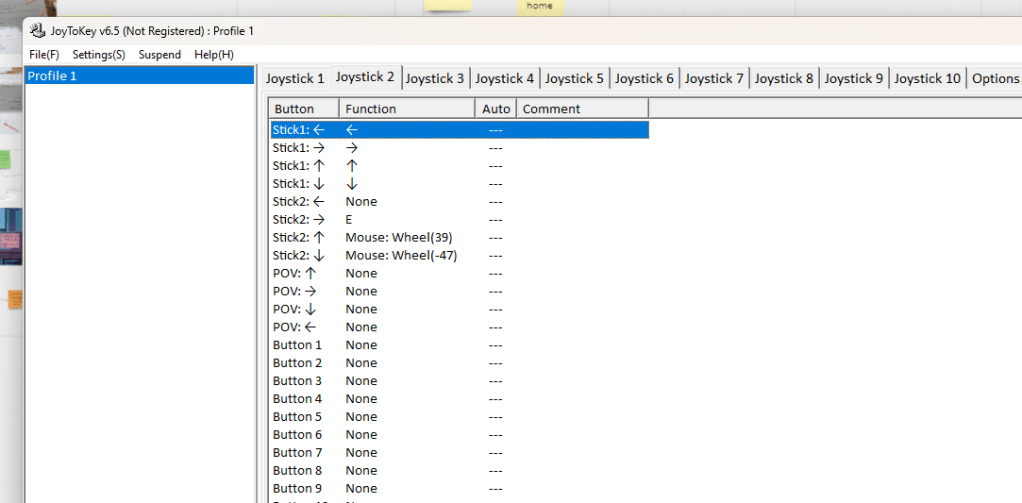1022x503 pixels.
Task: Select the Stick2 right arrow row
Action: (460, 220)
